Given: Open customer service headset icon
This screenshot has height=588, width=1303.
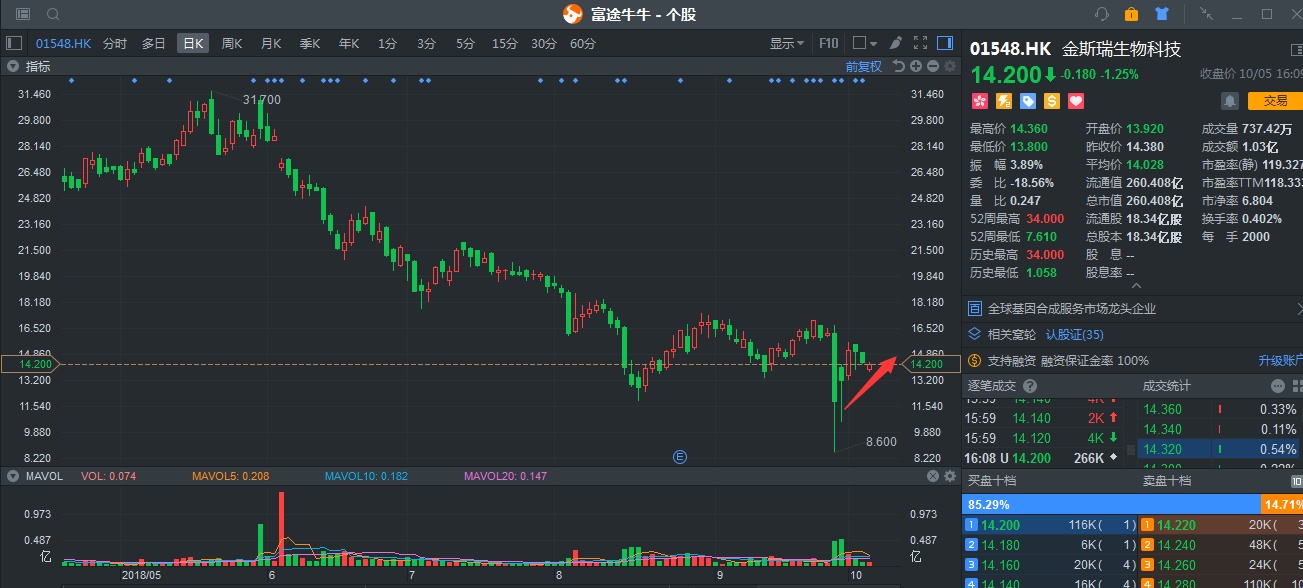Looking at the screenshot, I should coord(1102,14).
